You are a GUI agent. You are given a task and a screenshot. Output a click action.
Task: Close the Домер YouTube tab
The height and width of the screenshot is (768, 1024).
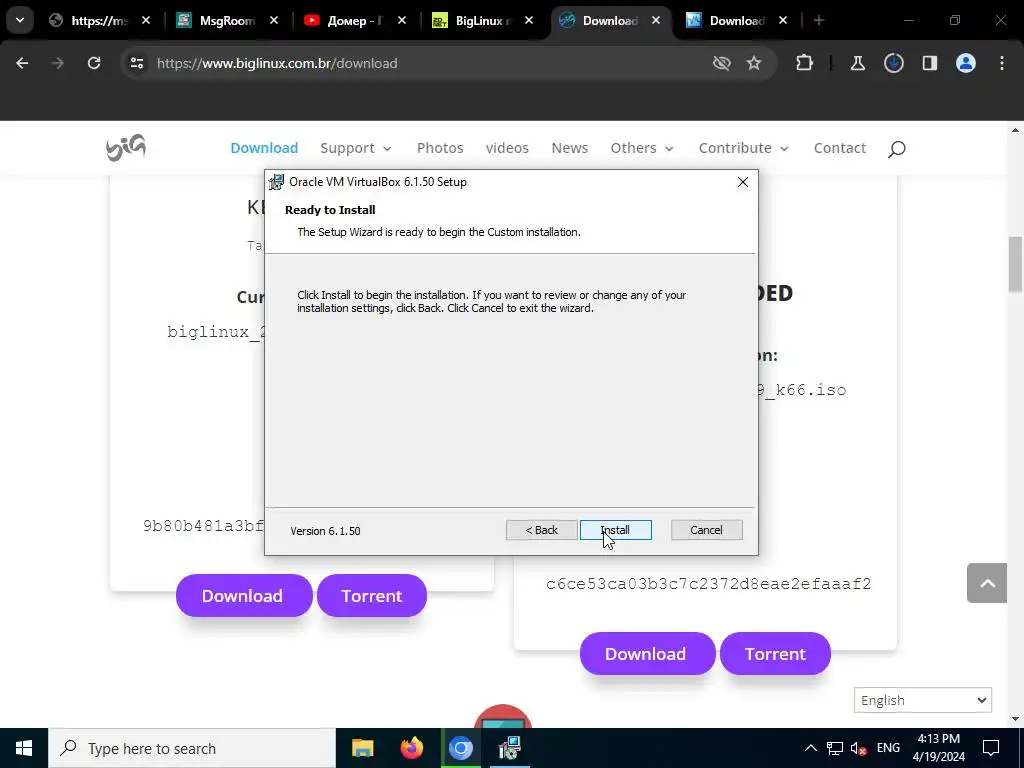402,20
